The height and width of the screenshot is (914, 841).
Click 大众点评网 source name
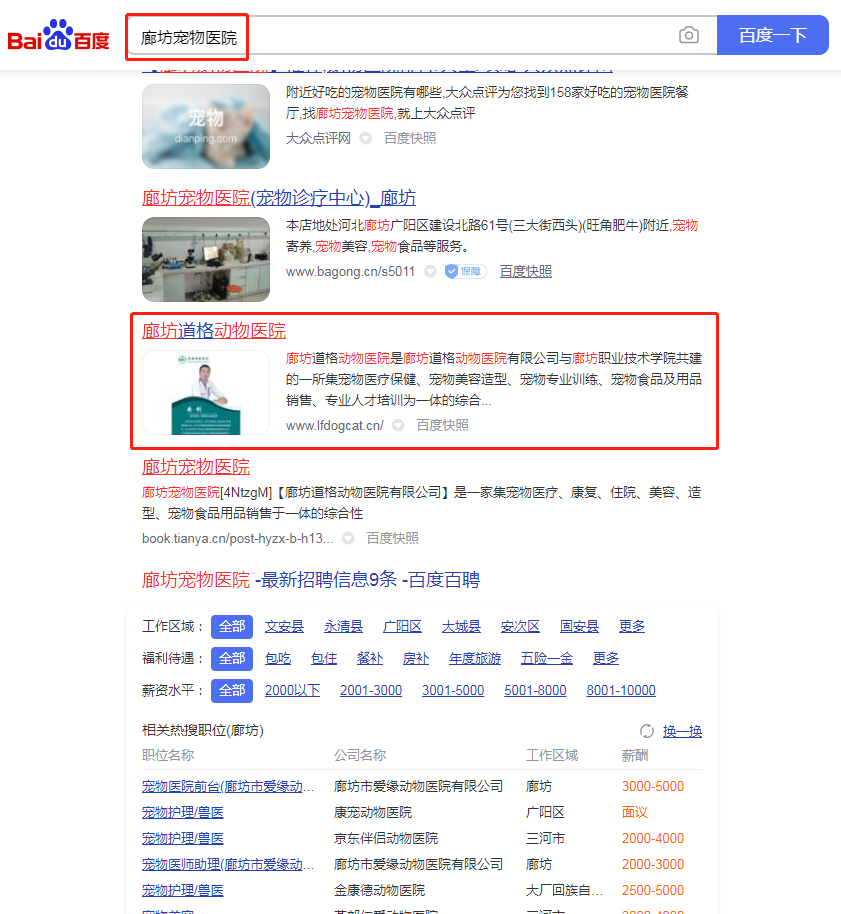[318, 139]
